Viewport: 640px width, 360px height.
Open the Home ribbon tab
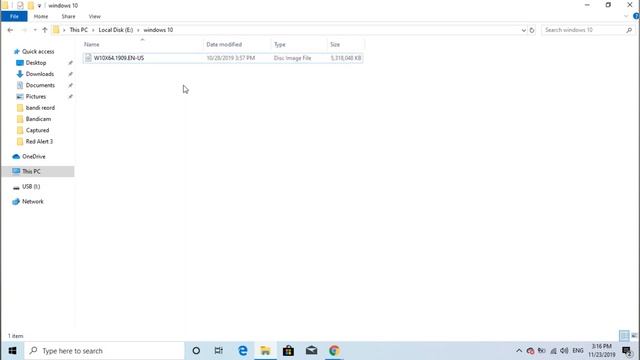point(41,16)
